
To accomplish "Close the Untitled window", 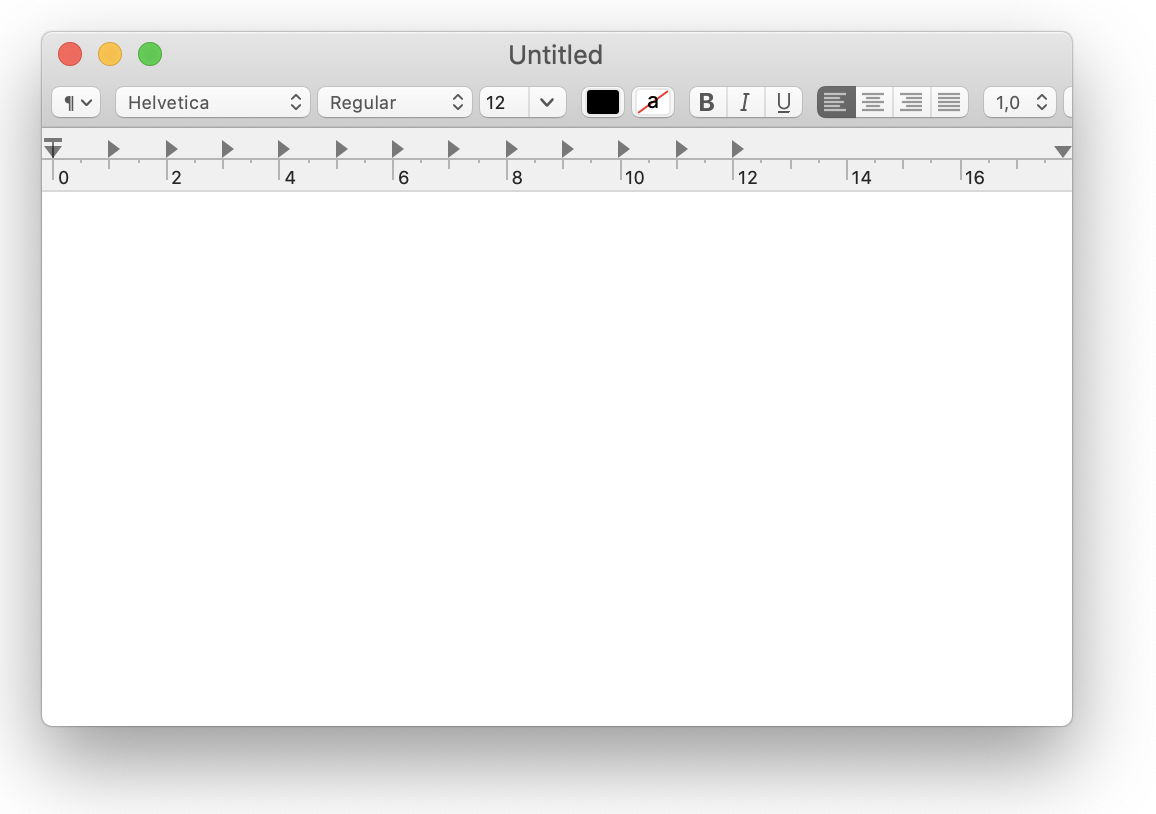I will pos(70,55).
